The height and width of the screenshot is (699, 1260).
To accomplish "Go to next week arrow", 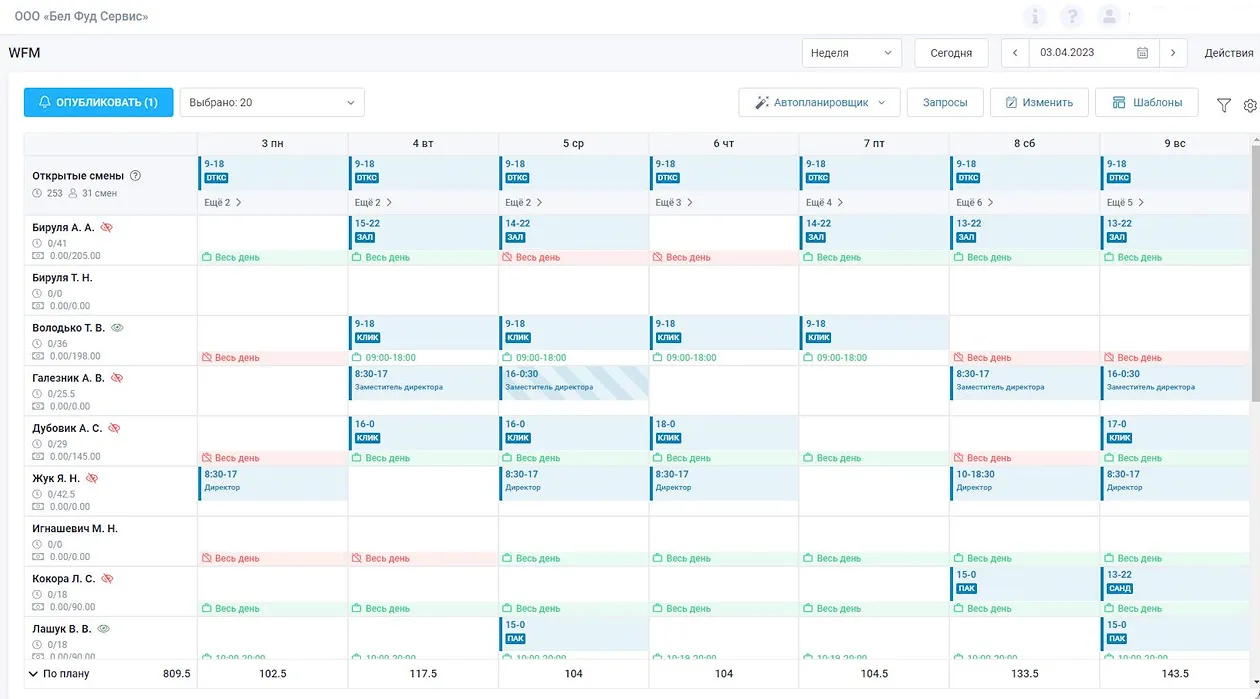I will pos(1173,53).
